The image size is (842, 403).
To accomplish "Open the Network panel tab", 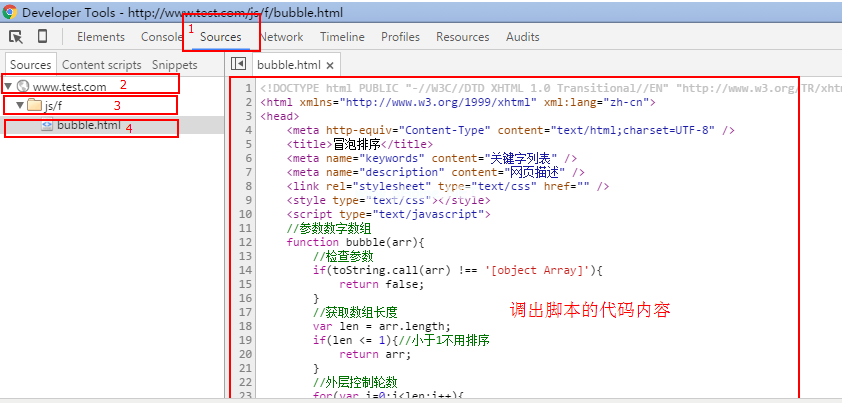I will coord(281,37).
